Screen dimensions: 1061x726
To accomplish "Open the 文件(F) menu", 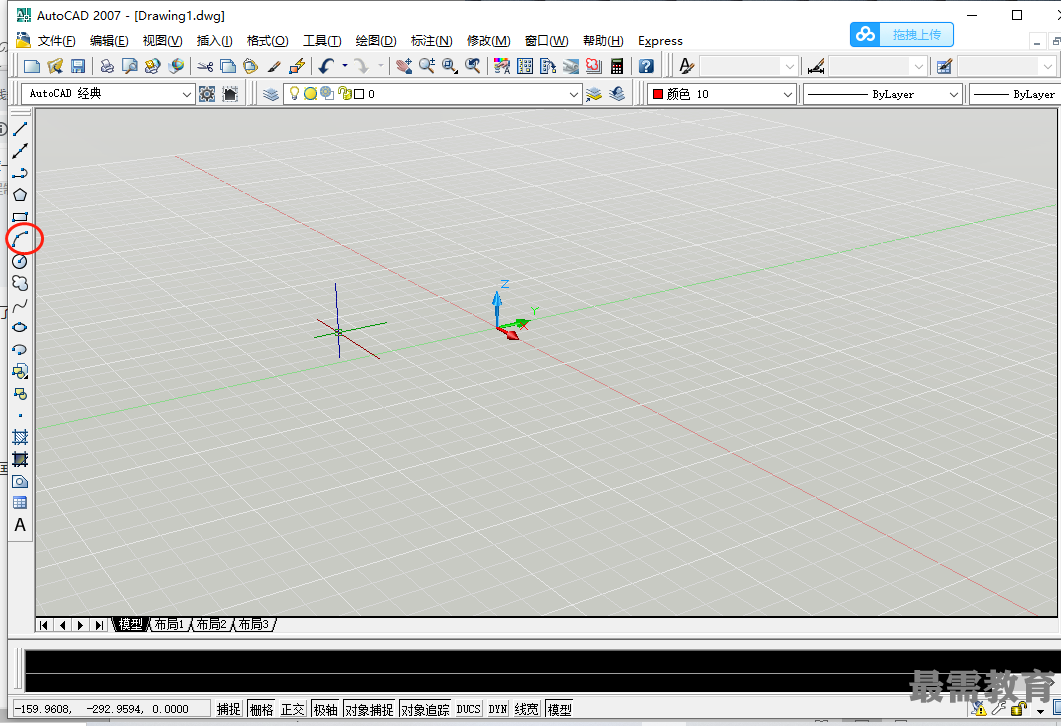I will pos(56,41).
